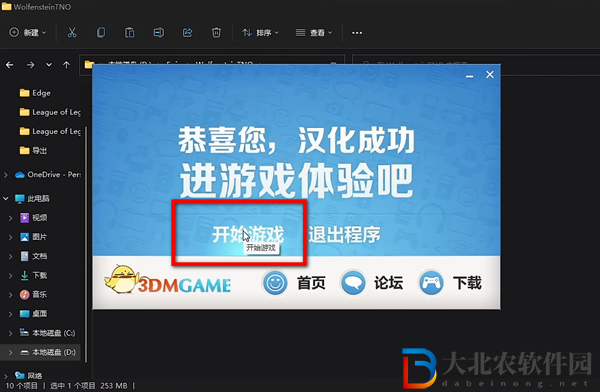Go forward with the right arrow

pos(31,65)
